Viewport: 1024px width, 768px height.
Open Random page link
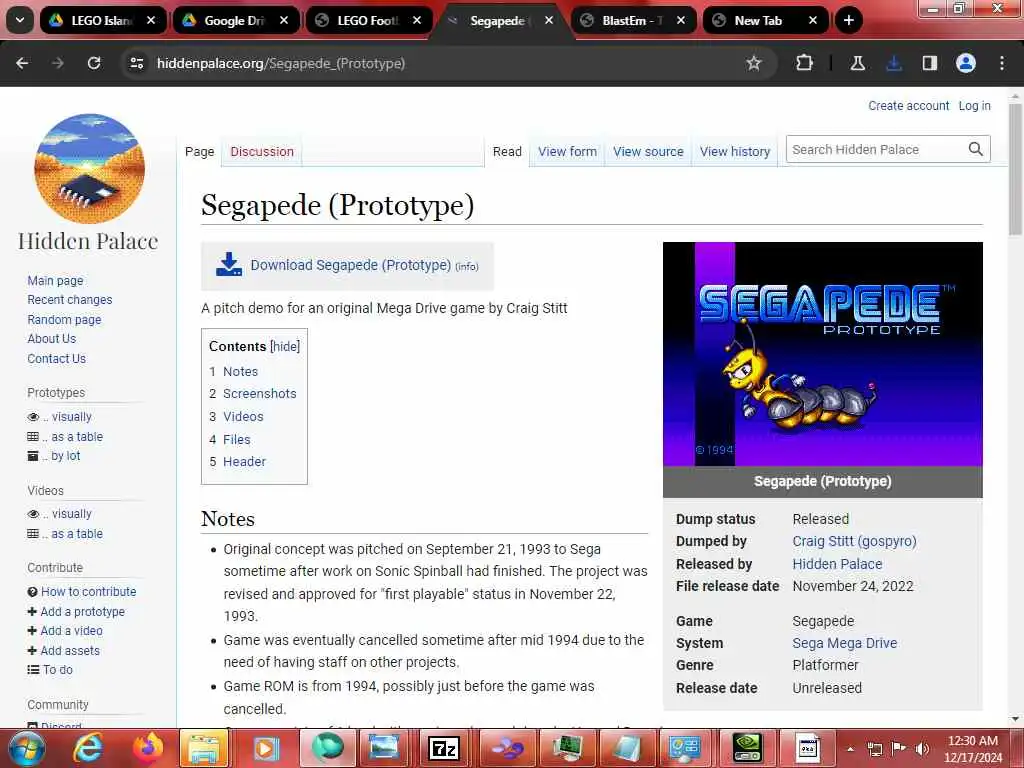[x=64, y=319]
